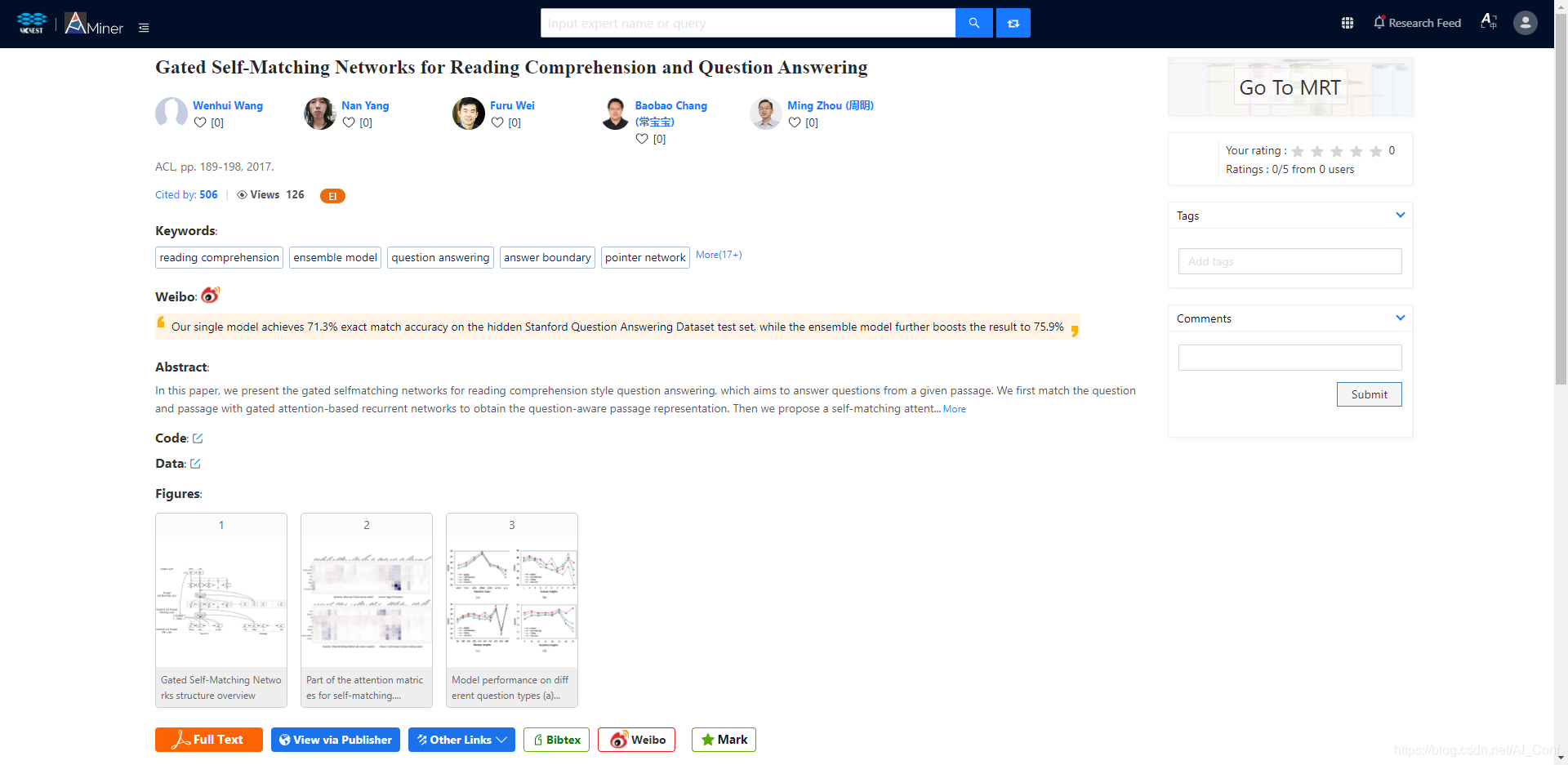
Task: Like author Wenhui Wang with heart icon
Action: (200, 122)
